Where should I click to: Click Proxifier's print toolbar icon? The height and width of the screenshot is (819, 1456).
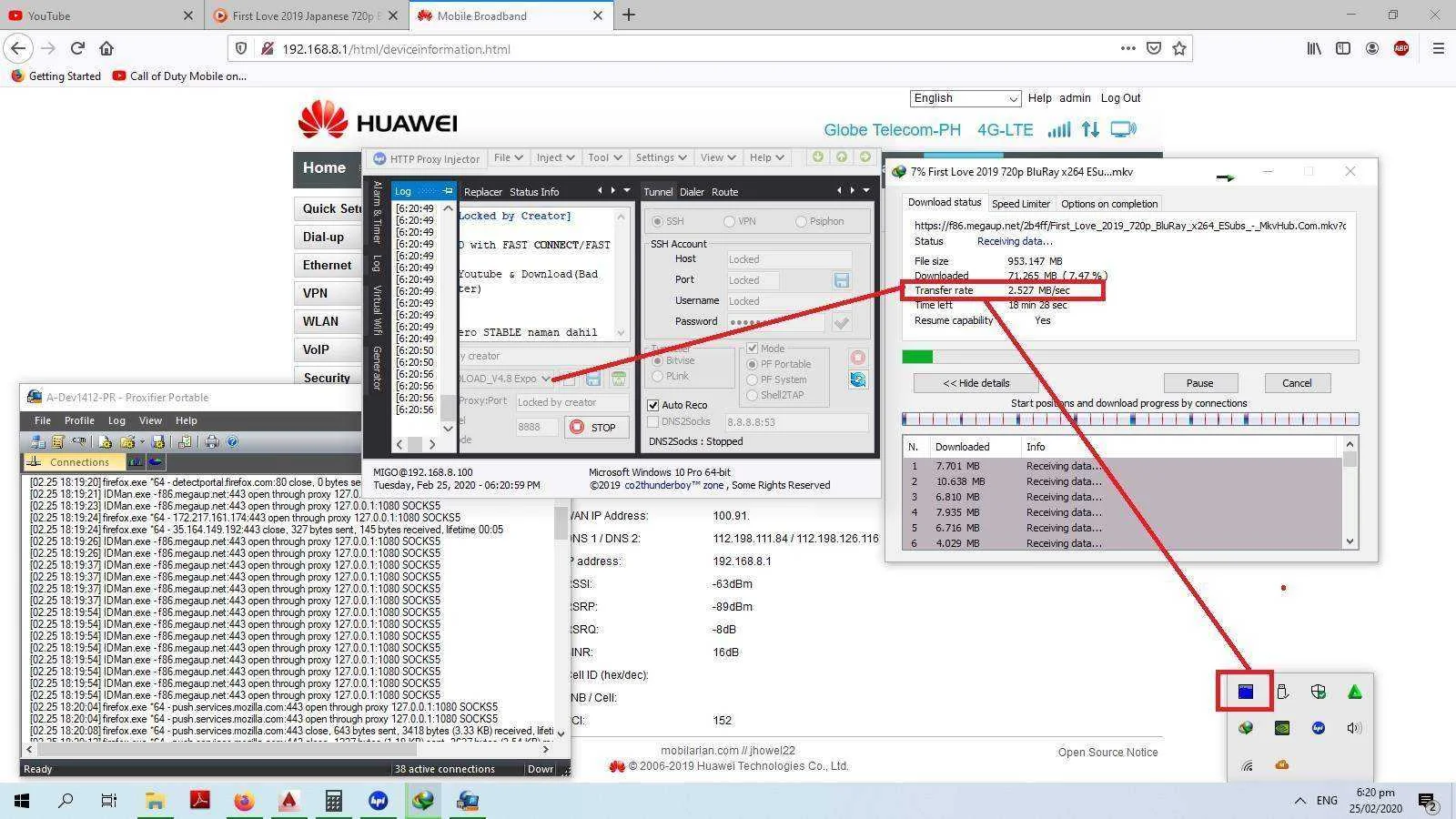coord(212,442)
